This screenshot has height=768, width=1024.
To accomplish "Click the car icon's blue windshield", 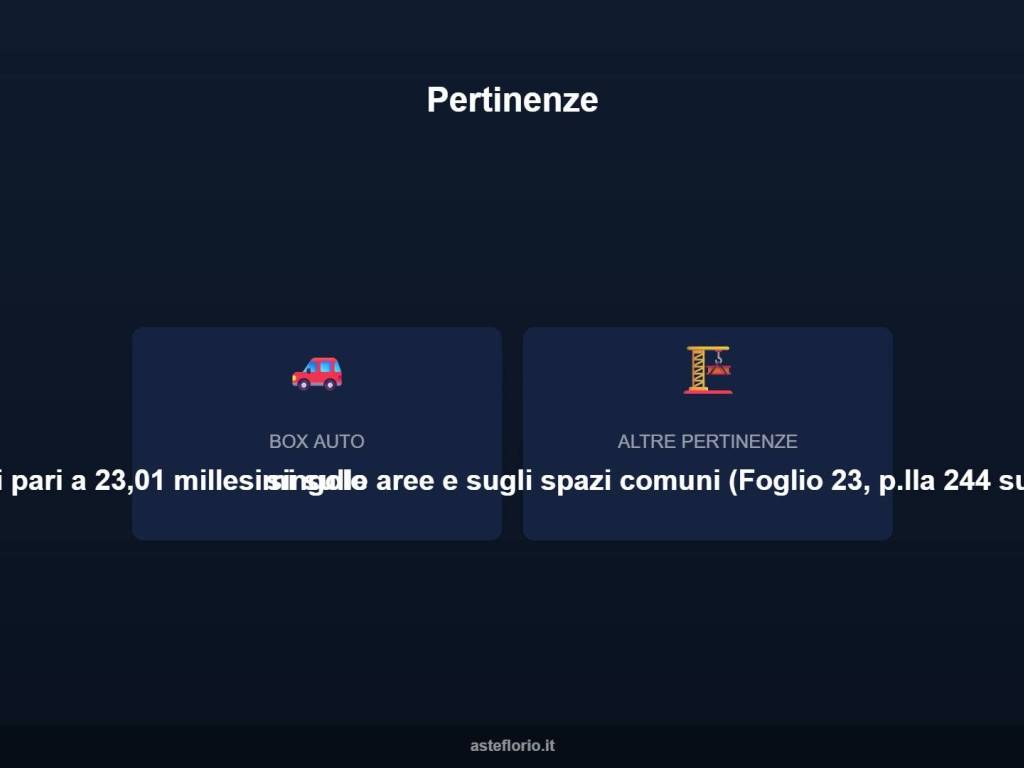I will click(310, 368).
